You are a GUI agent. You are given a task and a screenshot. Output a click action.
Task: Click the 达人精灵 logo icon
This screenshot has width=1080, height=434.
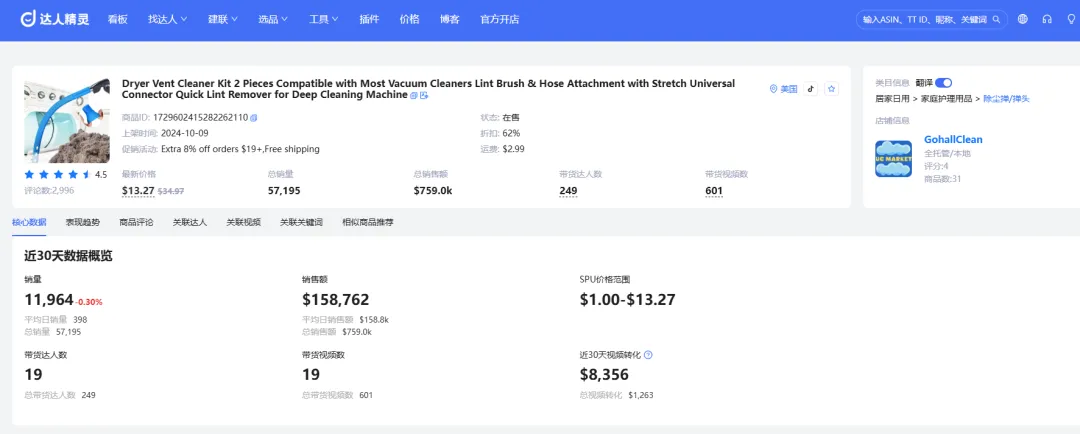tap(28, 19)
